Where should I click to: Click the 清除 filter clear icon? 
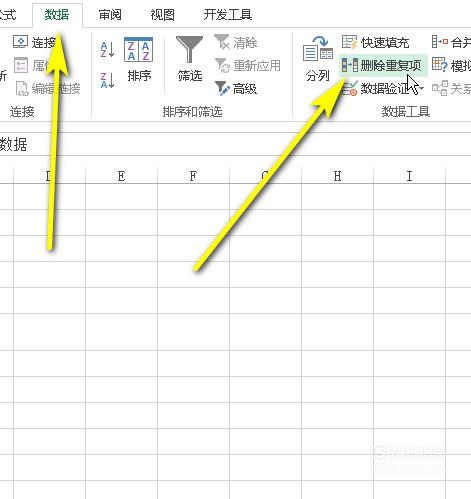222,42
